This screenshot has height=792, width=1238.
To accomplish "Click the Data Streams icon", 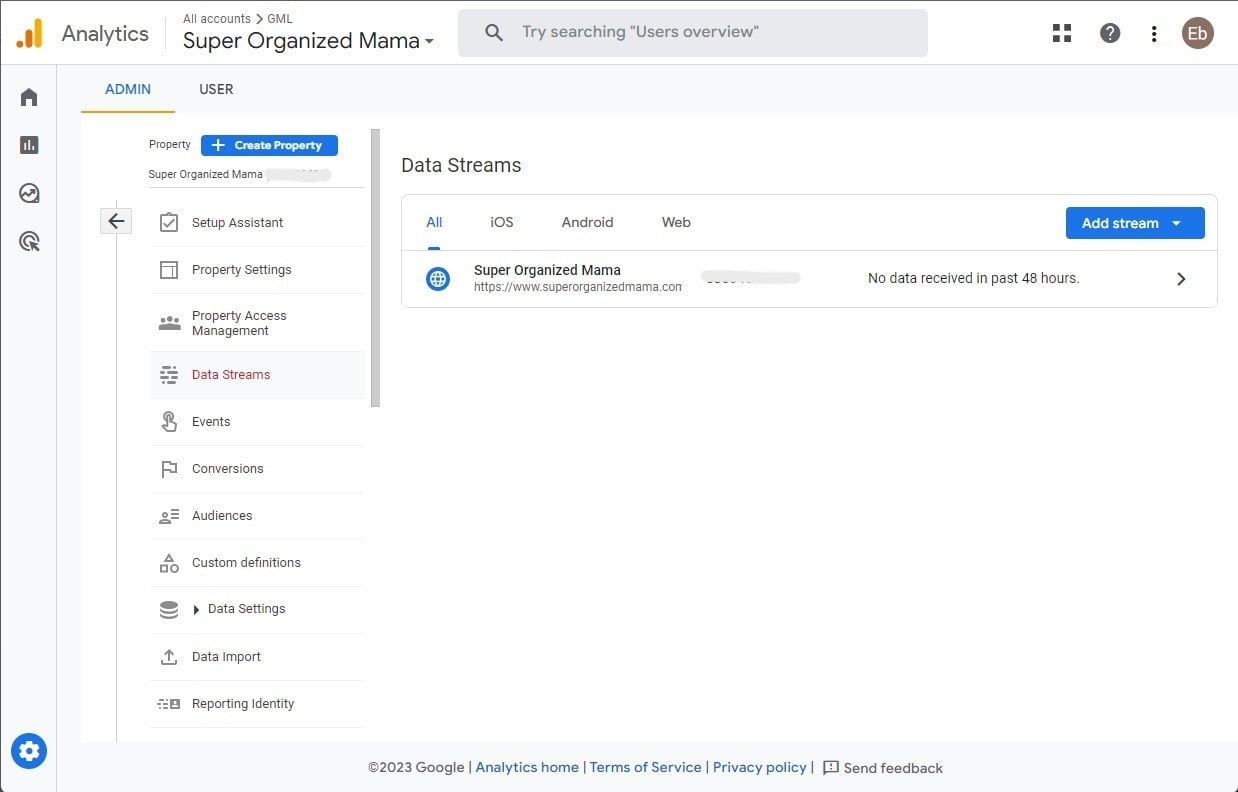I will pyautogui.click(x=169, y=375).
